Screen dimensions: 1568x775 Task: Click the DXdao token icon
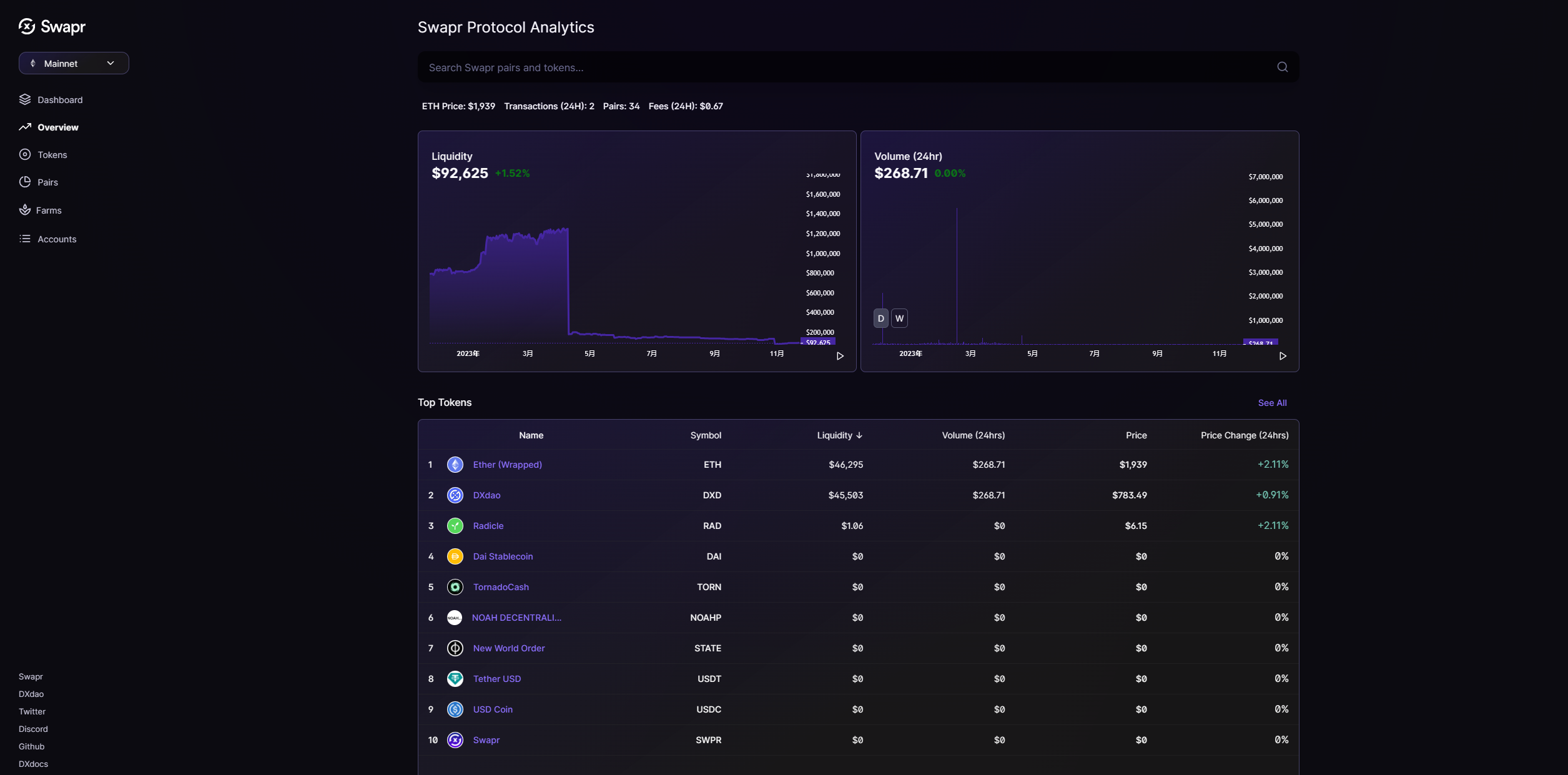(x=455, y=495)
